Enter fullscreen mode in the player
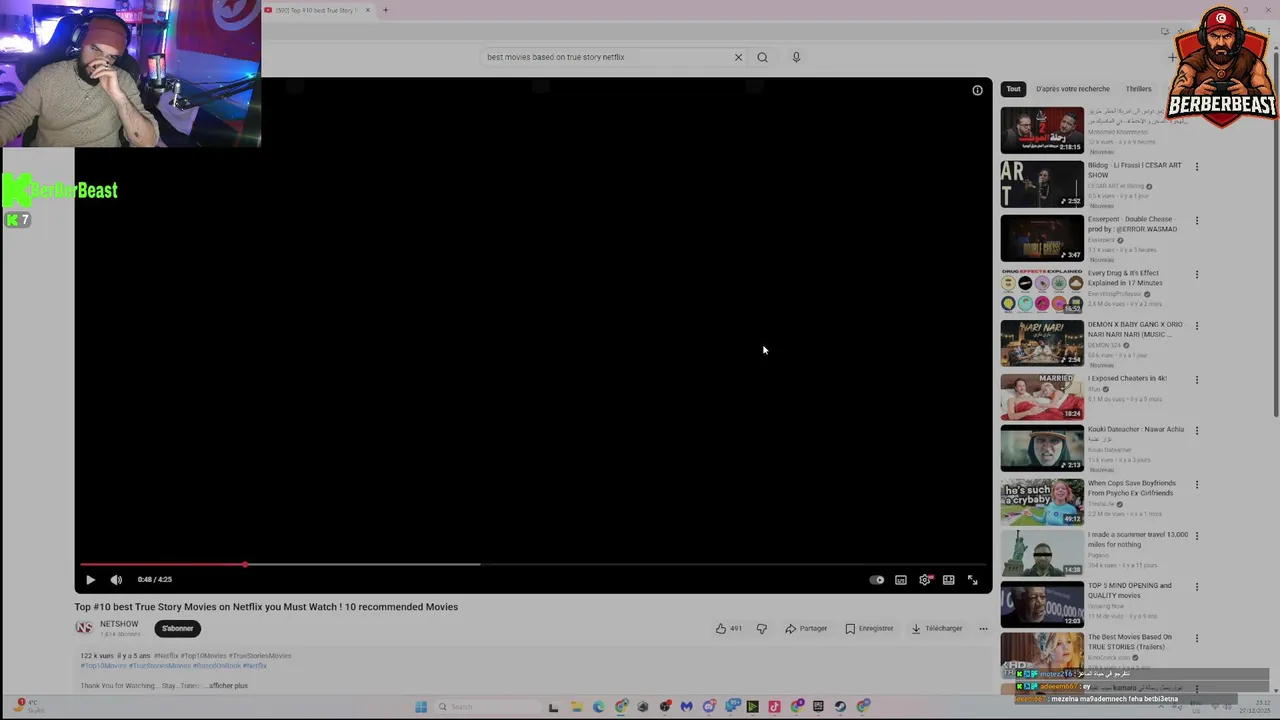The height and width of the screenshot is (720, 1280). tap(972, 580)
